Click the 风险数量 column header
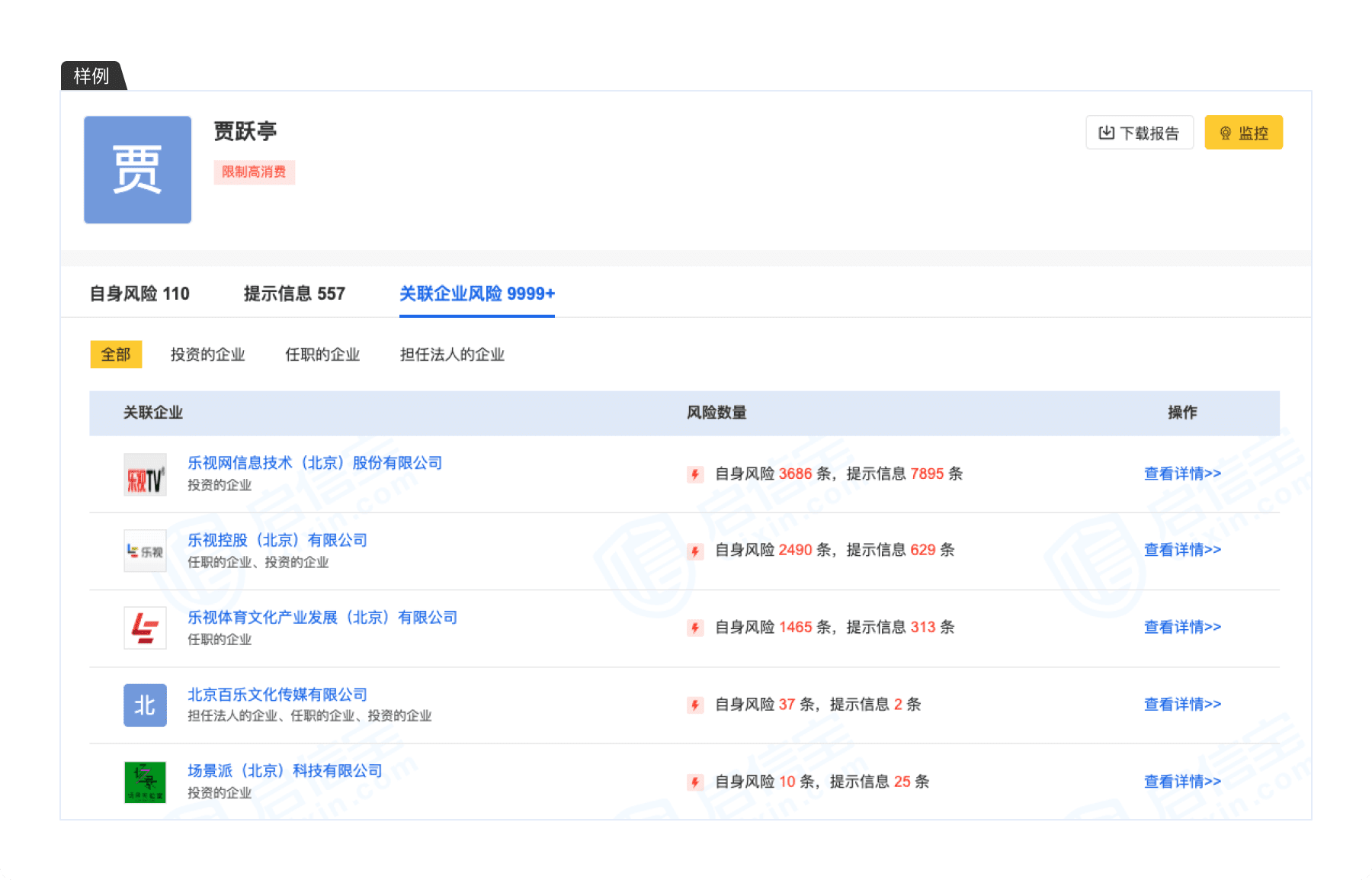Viewport: 1372px width, 880px height. pos(716,413)
